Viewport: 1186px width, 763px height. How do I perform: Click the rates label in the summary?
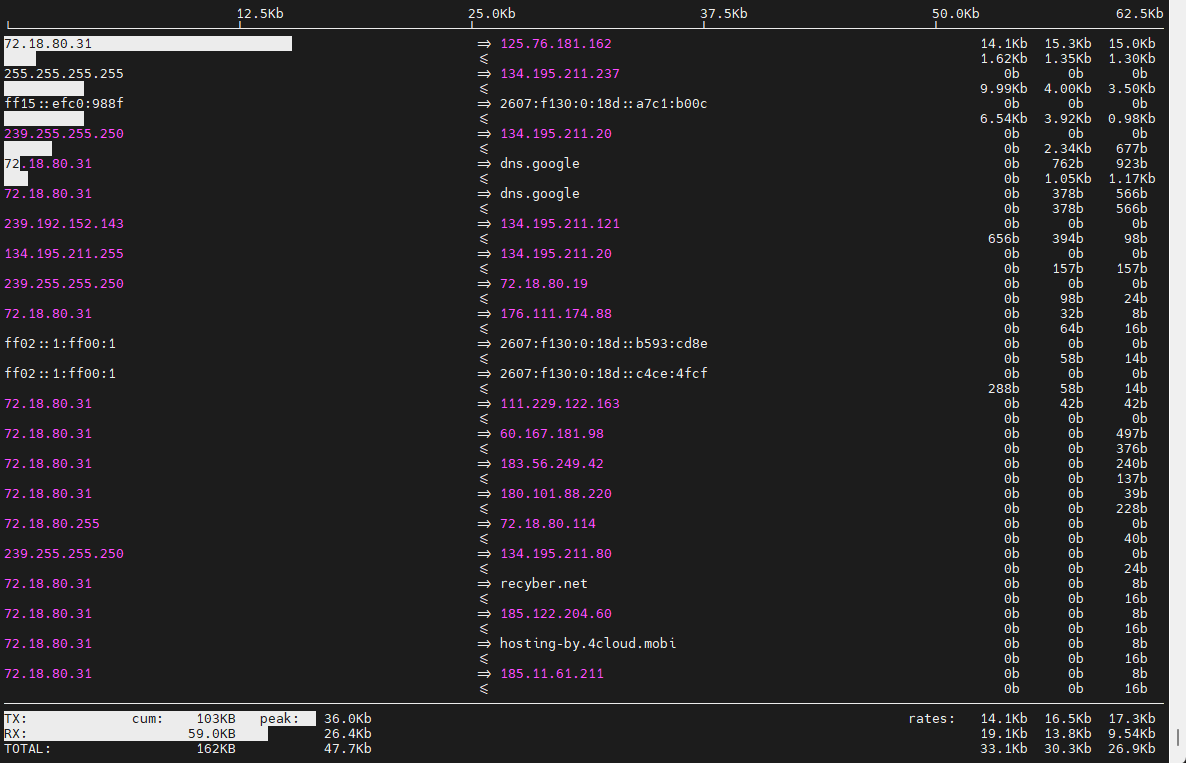[x=931, y=718]
